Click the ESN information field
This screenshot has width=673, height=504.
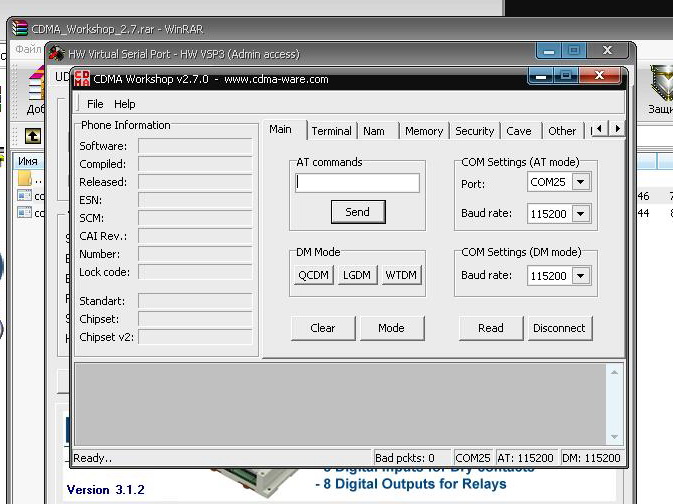pyautogui.click(x=195, y=200)
